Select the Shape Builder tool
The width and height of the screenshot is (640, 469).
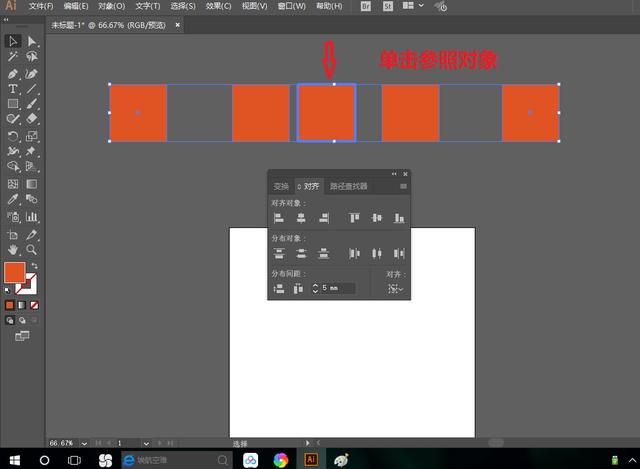pos(13,166)
